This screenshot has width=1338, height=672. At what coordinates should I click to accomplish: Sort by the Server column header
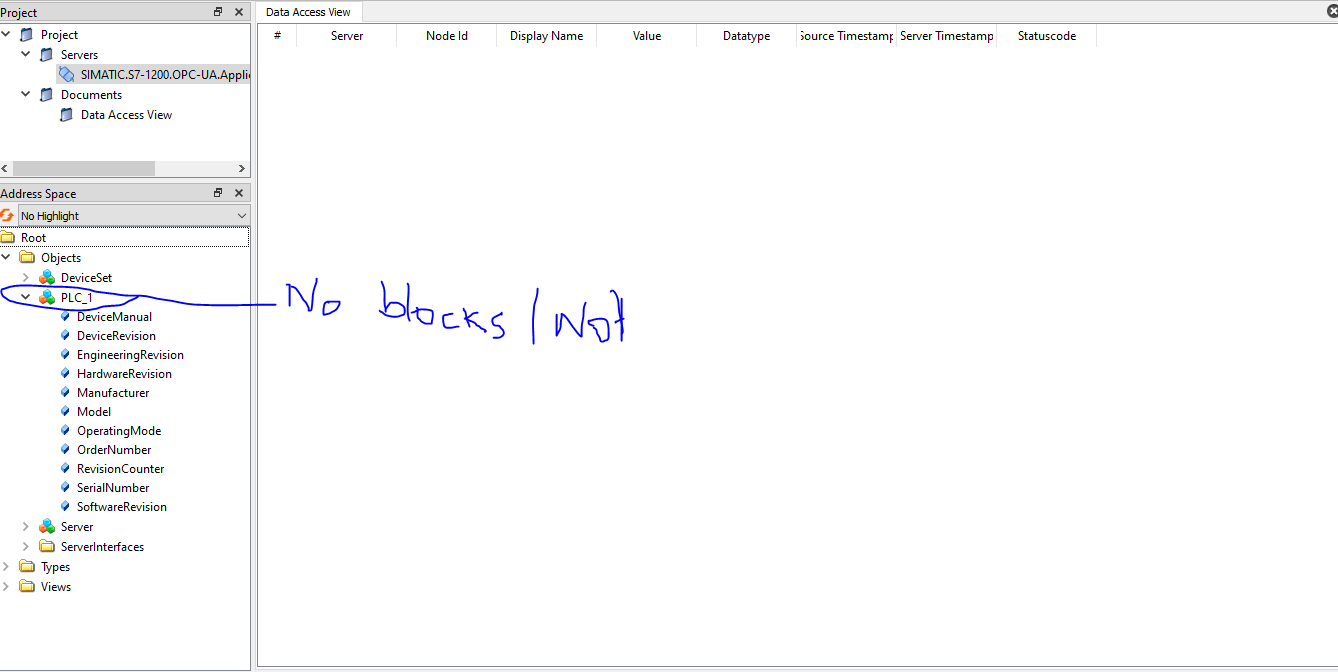[347, 36]
